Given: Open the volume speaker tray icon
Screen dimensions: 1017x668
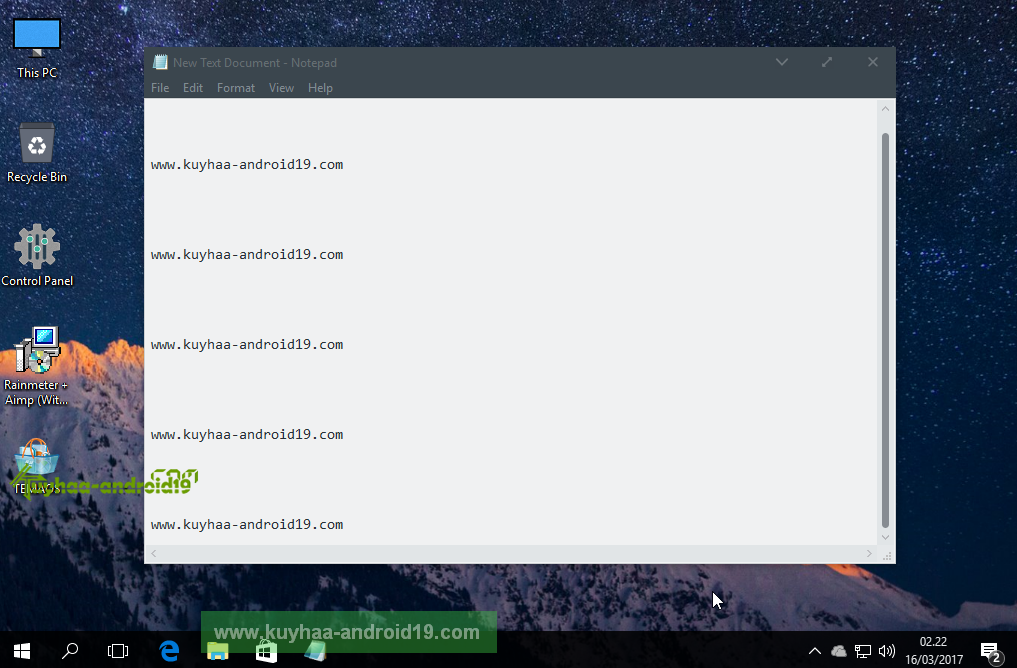Looking at the screenshot, I should [x=887, y=650].
